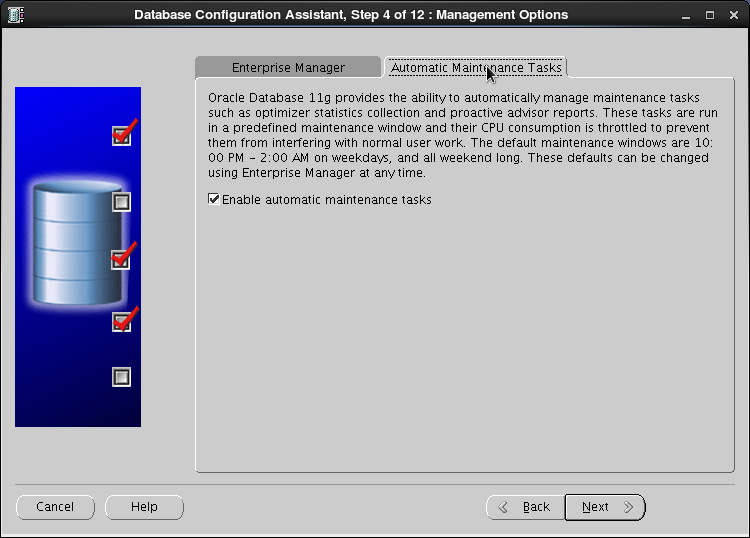Proceed with the Next button
This screenshot has height=538, width=750.
(605, 507)
